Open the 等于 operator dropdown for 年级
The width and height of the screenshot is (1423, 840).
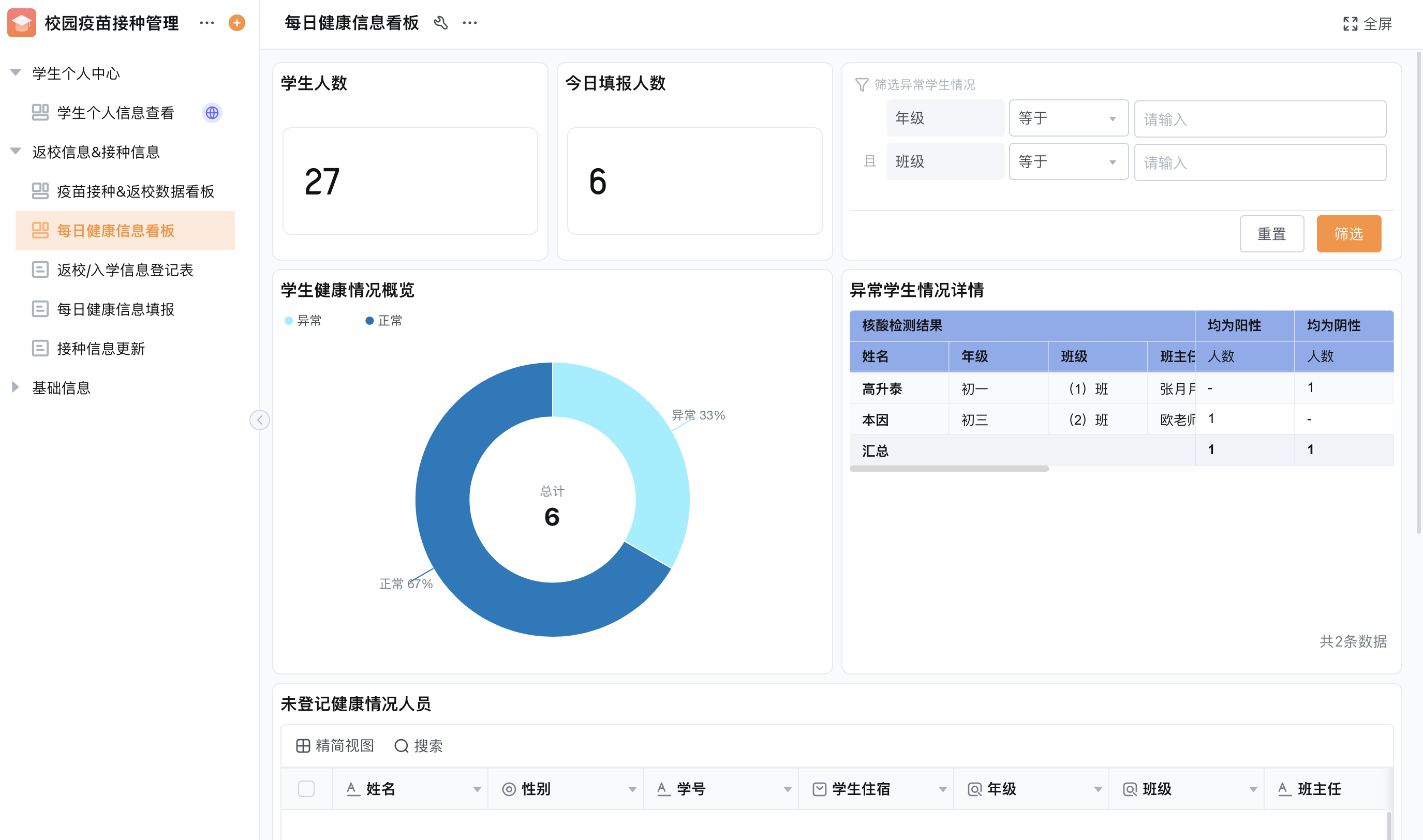pyautogui.click(x=1069, y=118)
